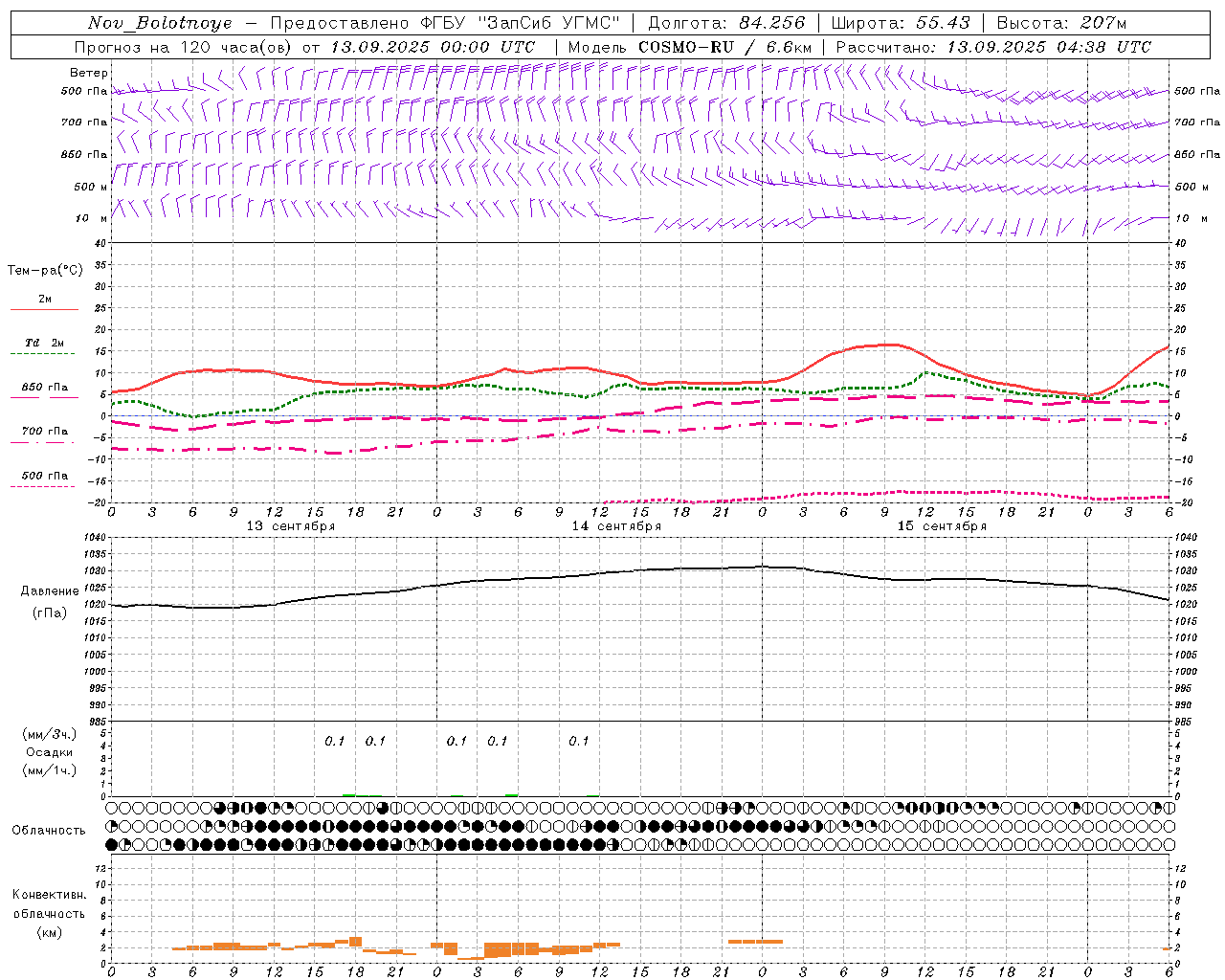
Task: Click the left '700 гПа' wind level label
Action: (84, 122)
